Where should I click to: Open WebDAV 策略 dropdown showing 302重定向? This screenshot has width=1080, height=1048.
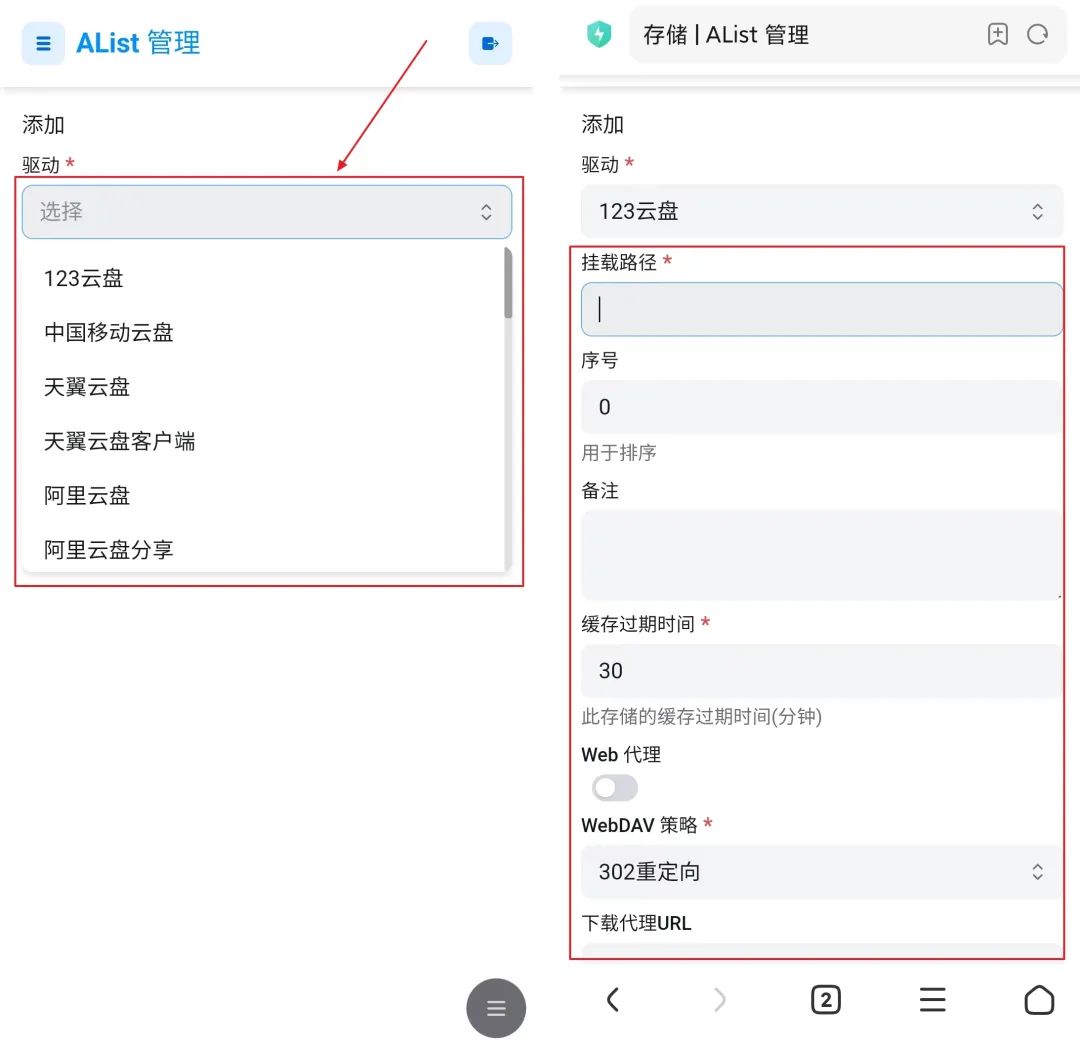point(822,872)
